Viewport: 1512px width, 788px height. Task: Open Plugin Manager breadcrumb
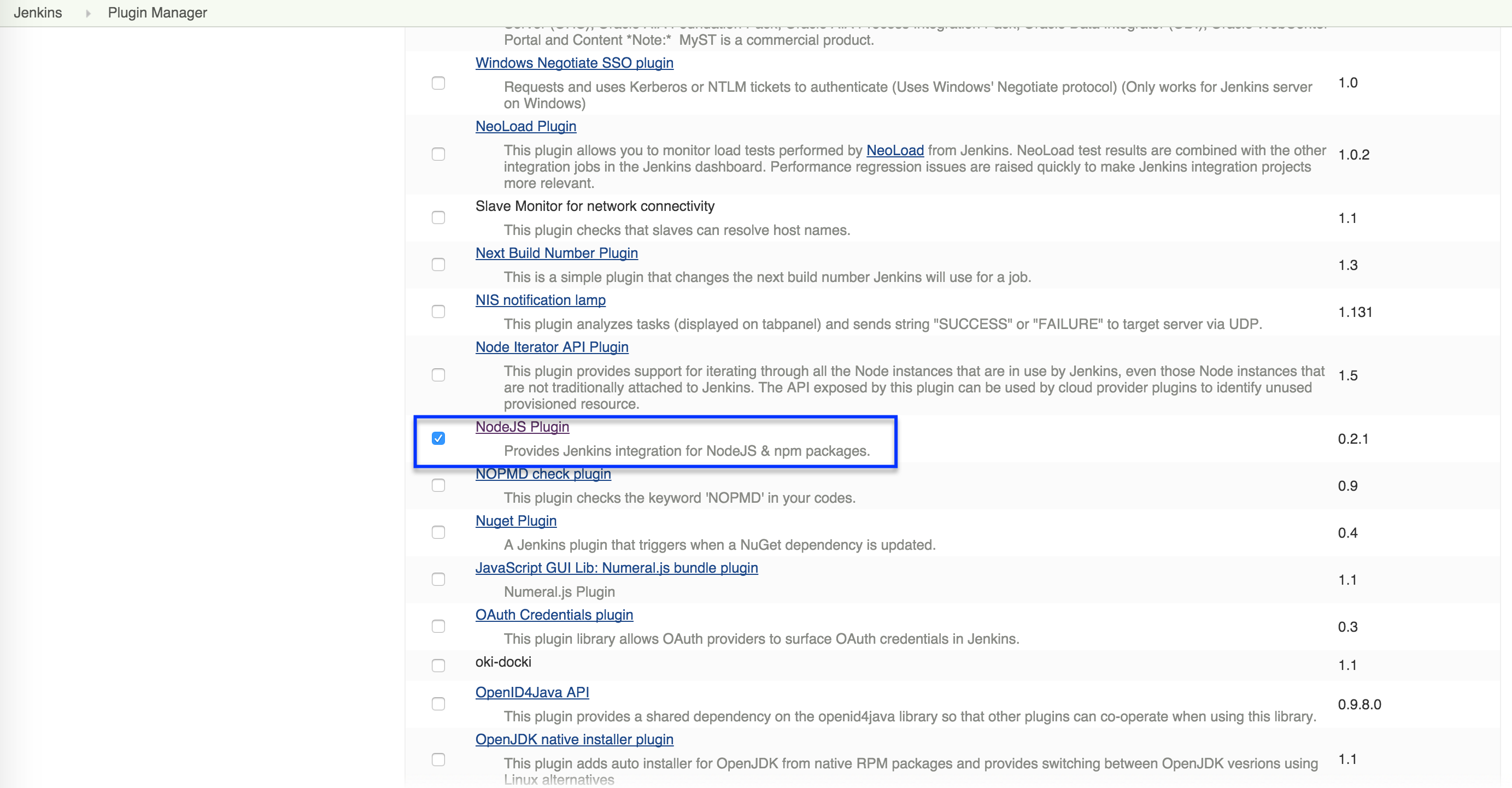point(157,13)
